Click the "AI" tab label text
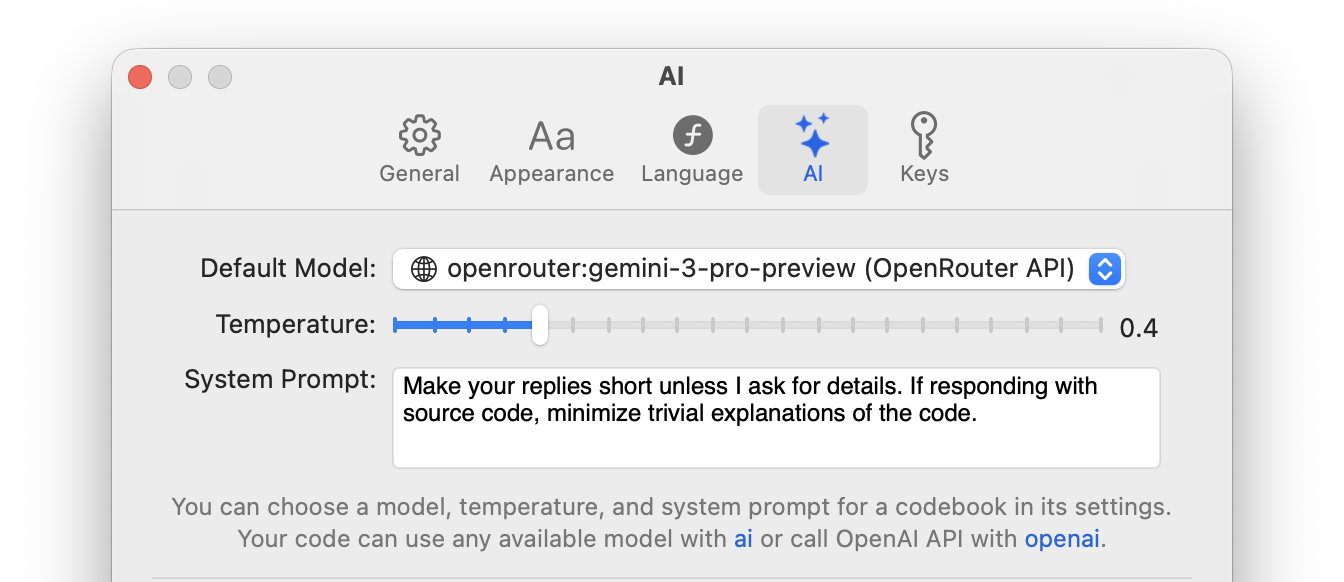Viewport: 1344px width, 582px height. click(813, 174)
